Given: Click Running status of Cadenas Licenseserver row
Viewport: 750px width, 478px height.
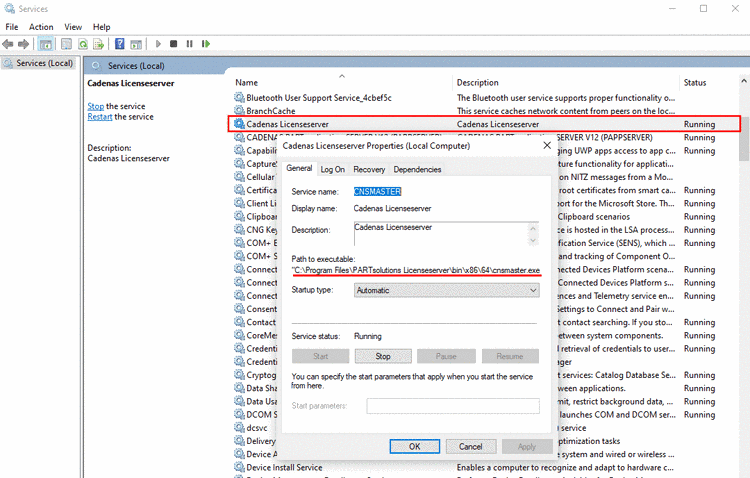Looking at the screenshot, I should point(699,124).
